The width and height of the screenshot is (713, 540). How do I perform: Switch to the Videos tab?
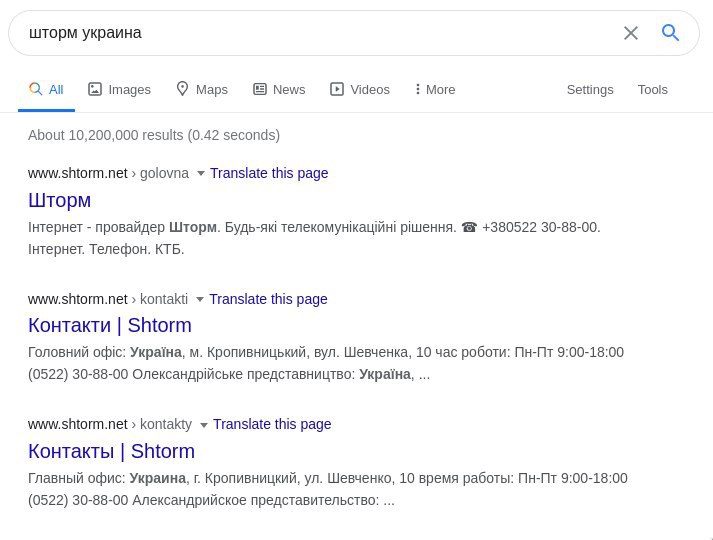click(360, 90)
